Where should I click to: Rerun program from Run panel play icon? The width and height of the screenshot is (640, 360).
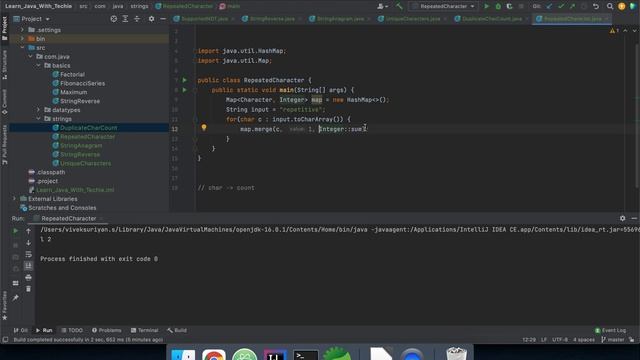pyautogui.click(x=16, y=231)
